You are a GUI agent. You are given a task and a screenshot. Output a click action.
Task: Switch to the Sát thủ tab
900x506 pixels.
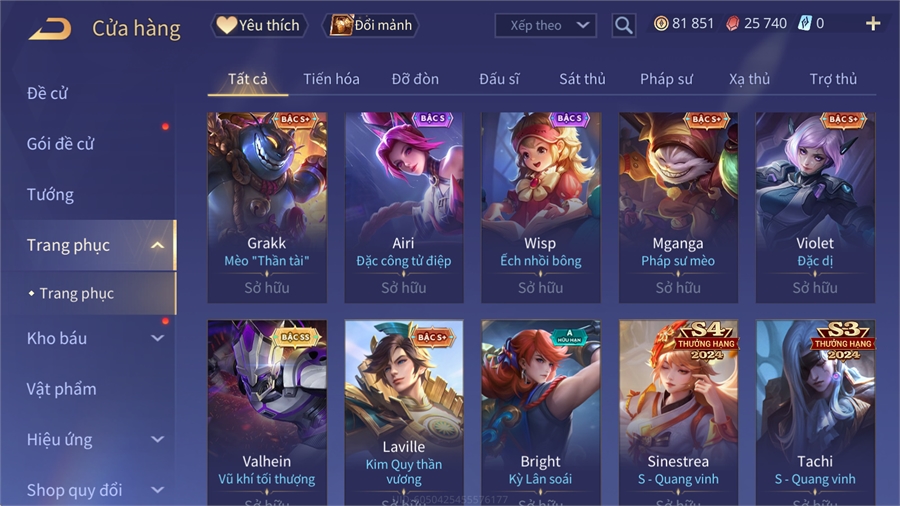pos(582,79)
